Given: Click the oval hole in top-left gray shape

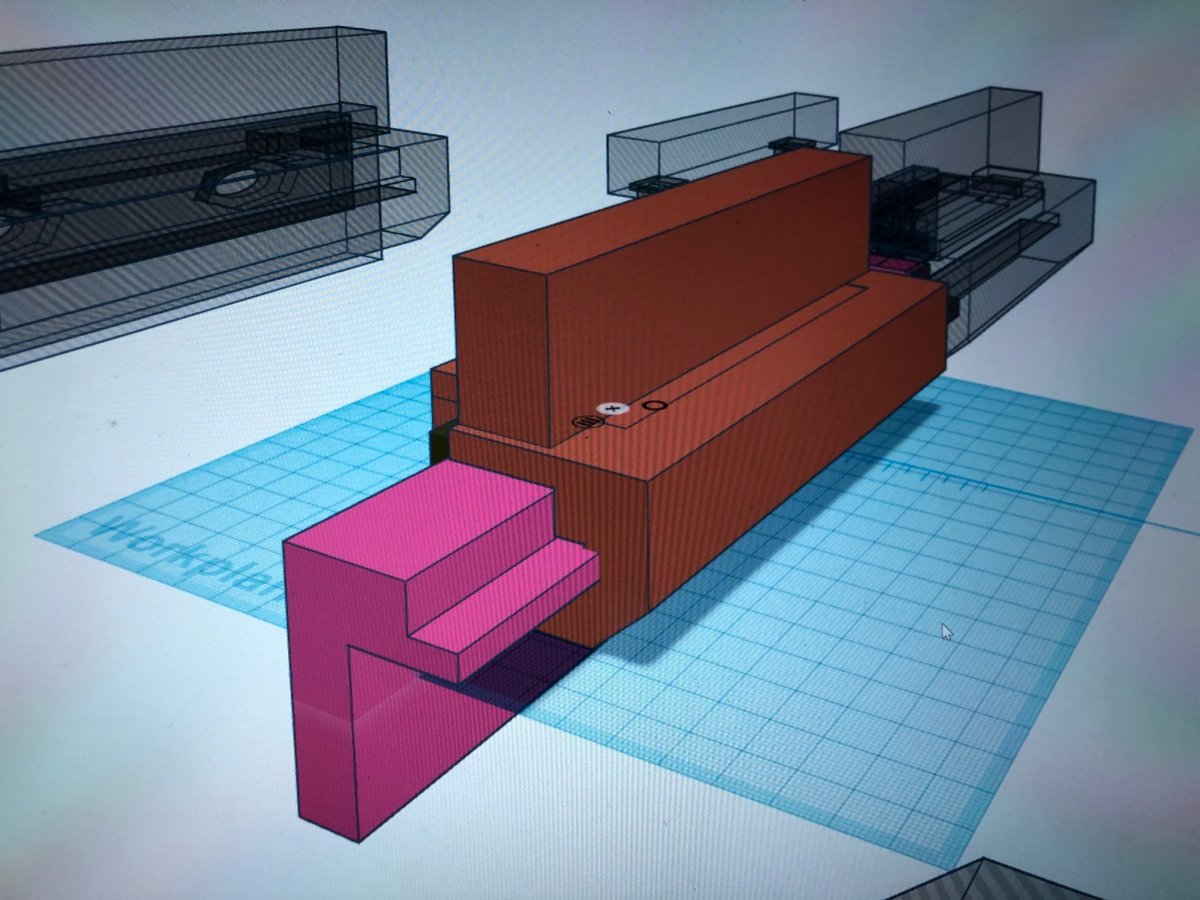Looking at the screenshot, I should 238,184.
